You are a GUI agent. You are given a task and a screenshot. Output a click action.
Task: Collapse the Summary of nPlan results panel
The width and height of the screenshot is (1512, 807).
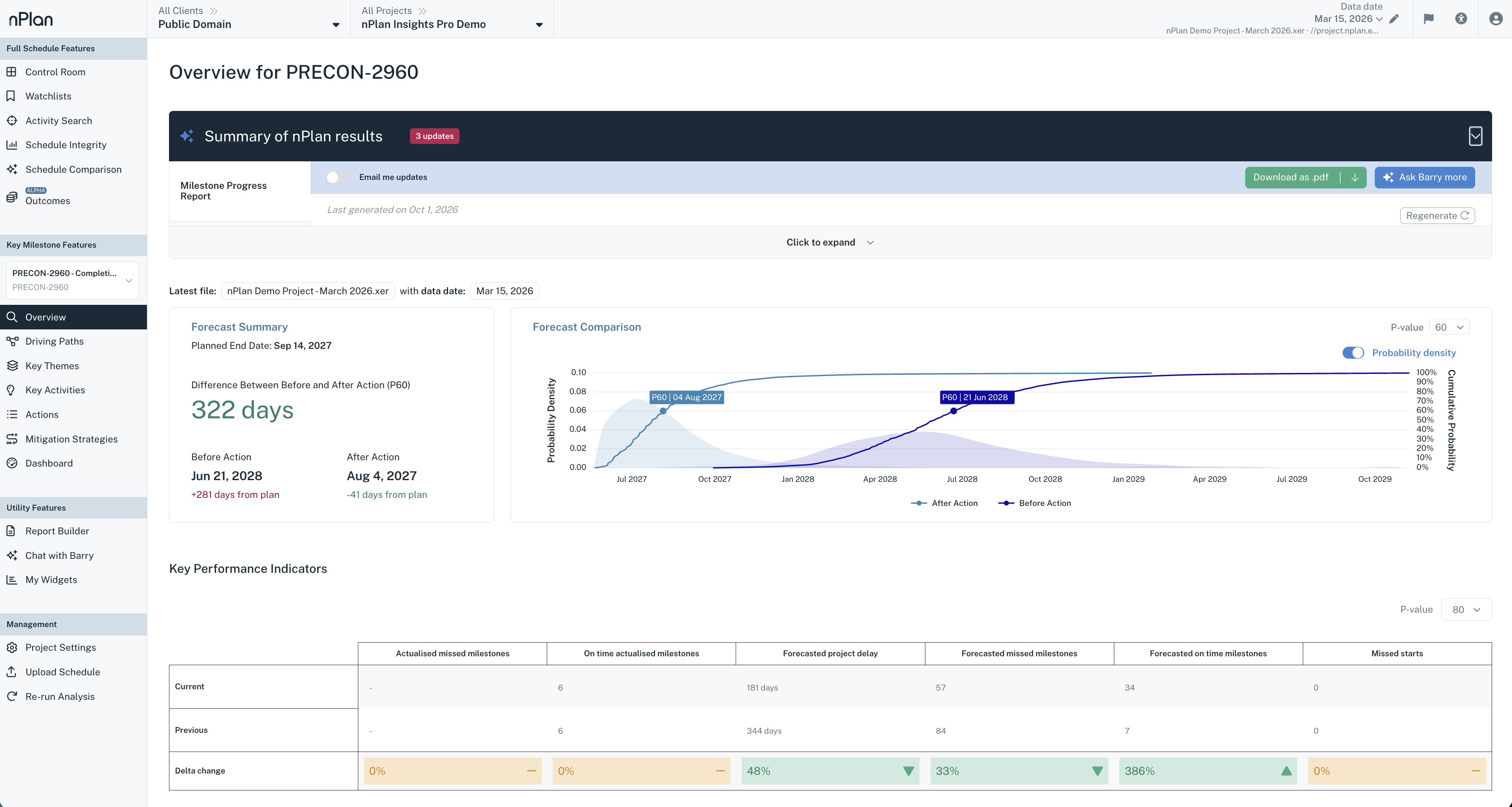1475,136
